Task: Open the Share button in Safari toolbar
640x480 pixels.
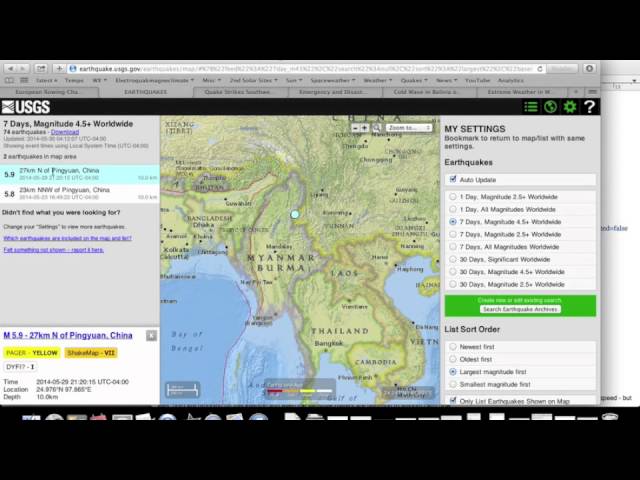Action: (41, 69)
